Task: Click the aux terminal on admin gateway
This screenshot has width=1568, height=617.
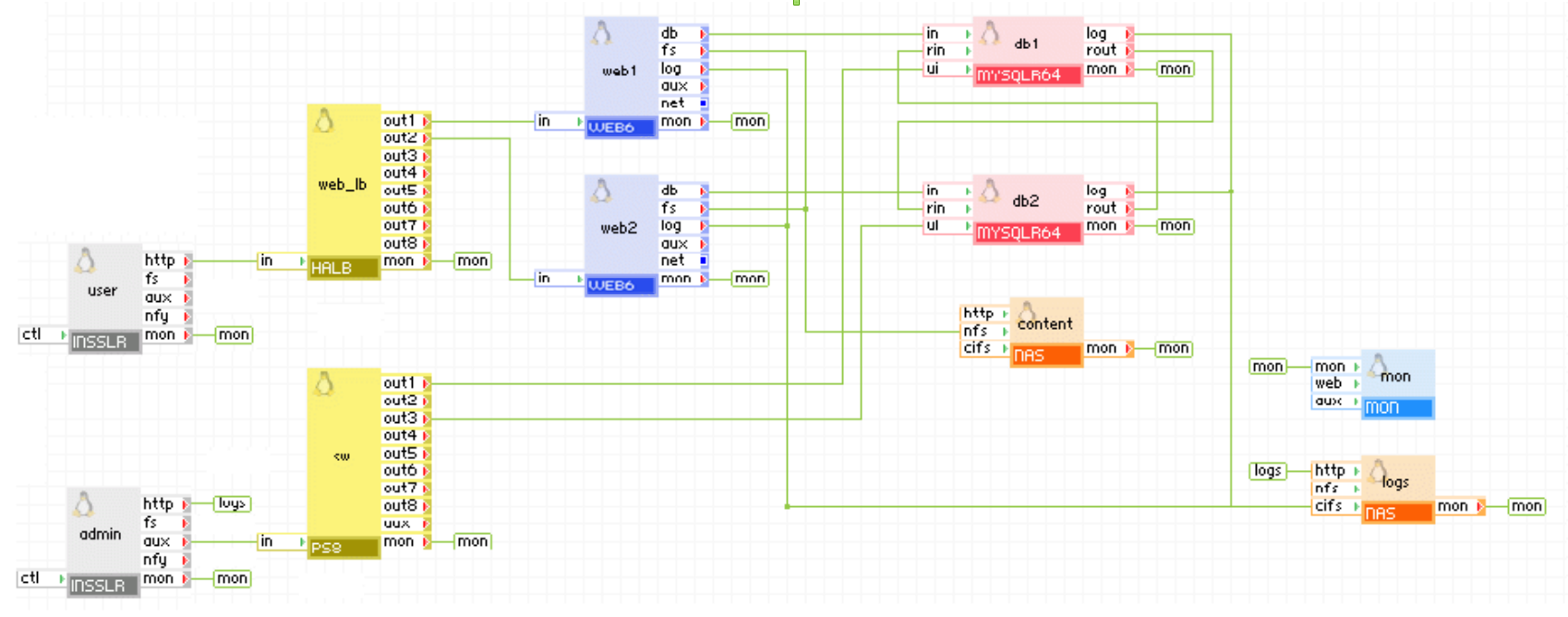Action: [166, 541]
